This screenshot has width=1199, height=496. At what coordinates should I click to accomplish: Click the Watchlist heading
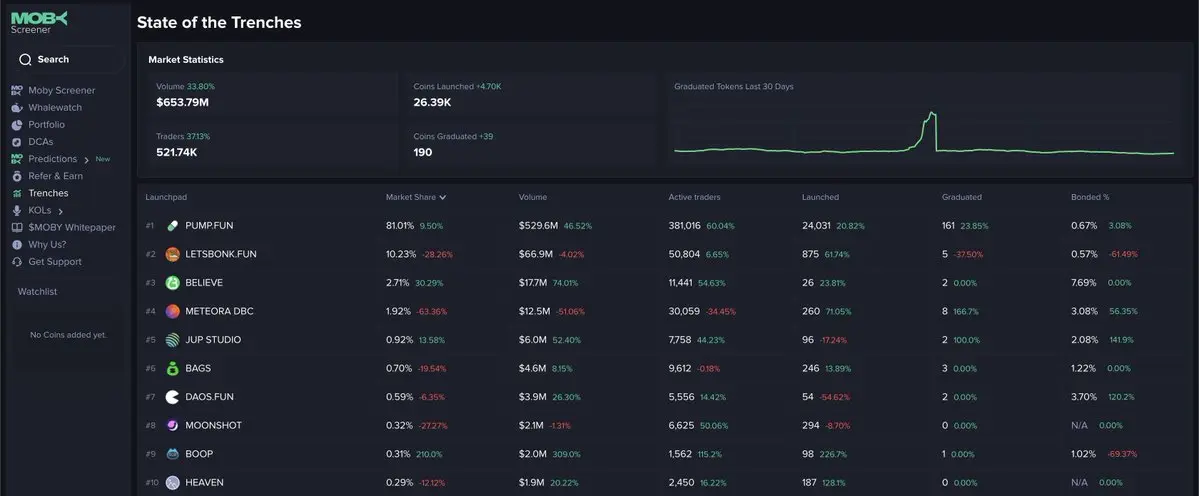[37, 292]
